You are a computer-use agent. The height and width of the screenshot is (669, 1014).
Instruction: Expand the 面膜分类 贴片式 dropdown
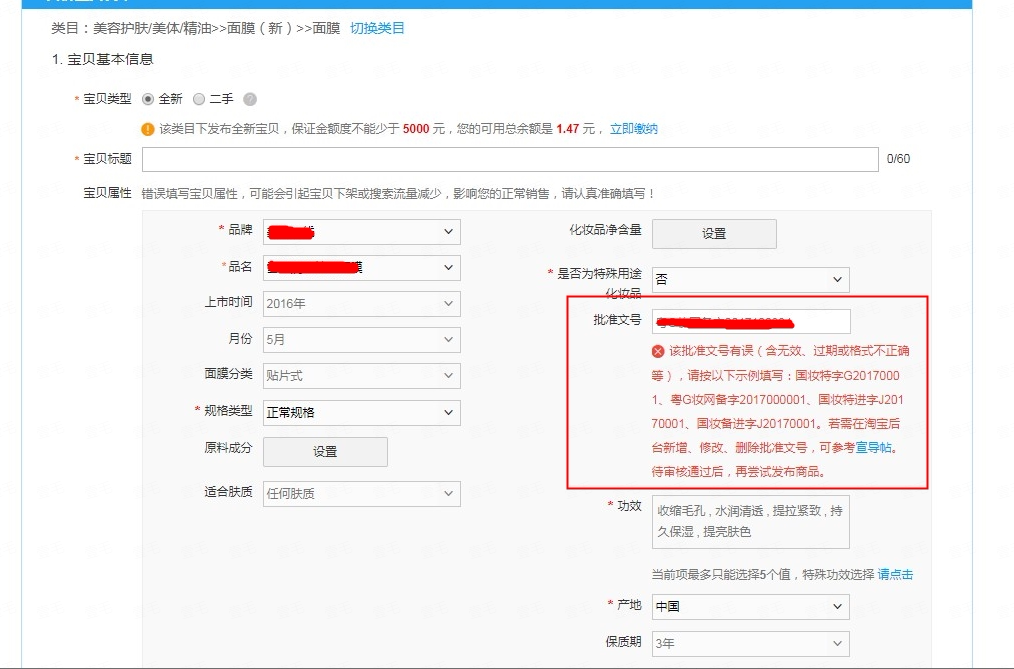click(x=361, y=375)
